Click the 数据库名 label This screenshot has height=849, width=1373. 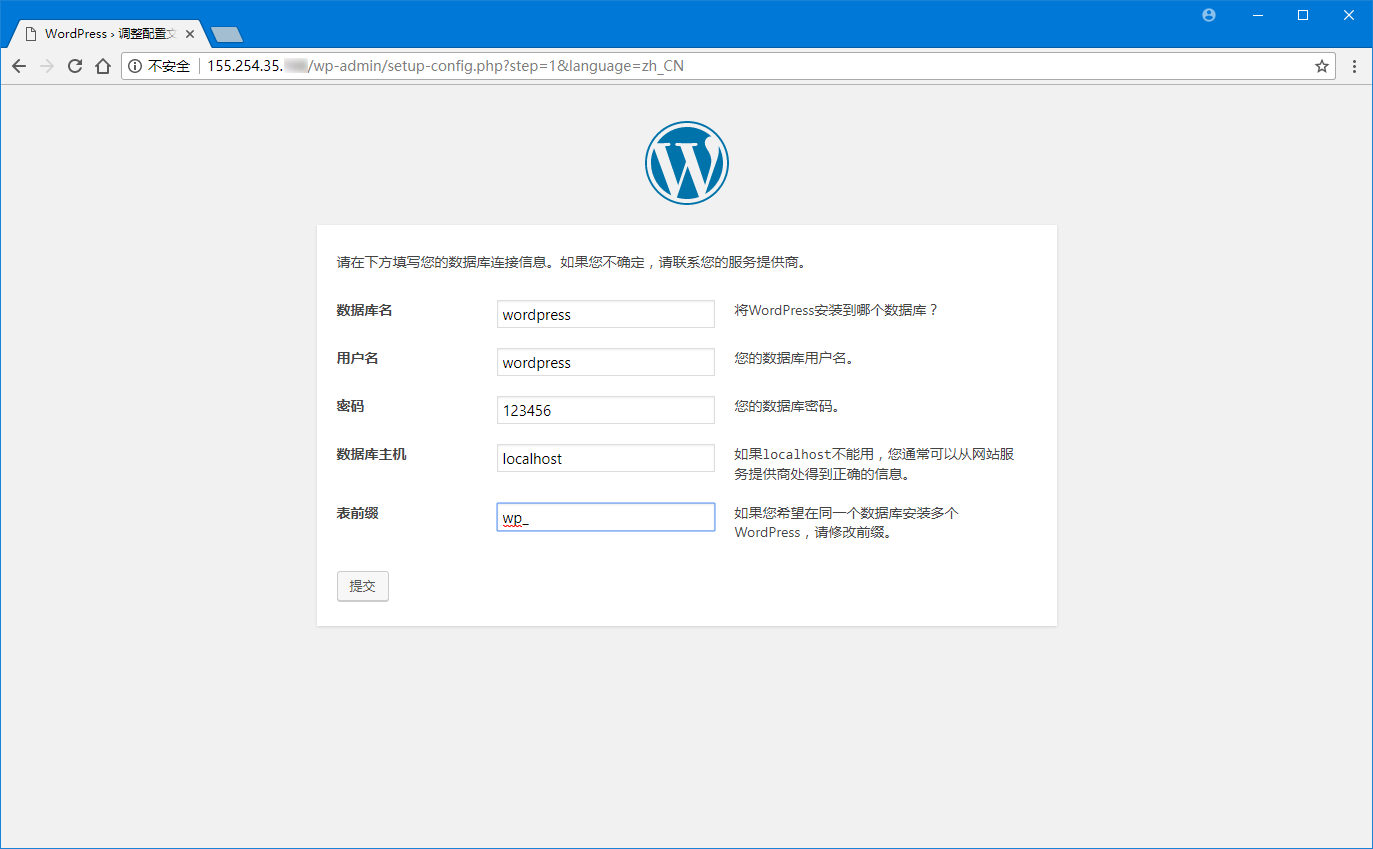365,310
